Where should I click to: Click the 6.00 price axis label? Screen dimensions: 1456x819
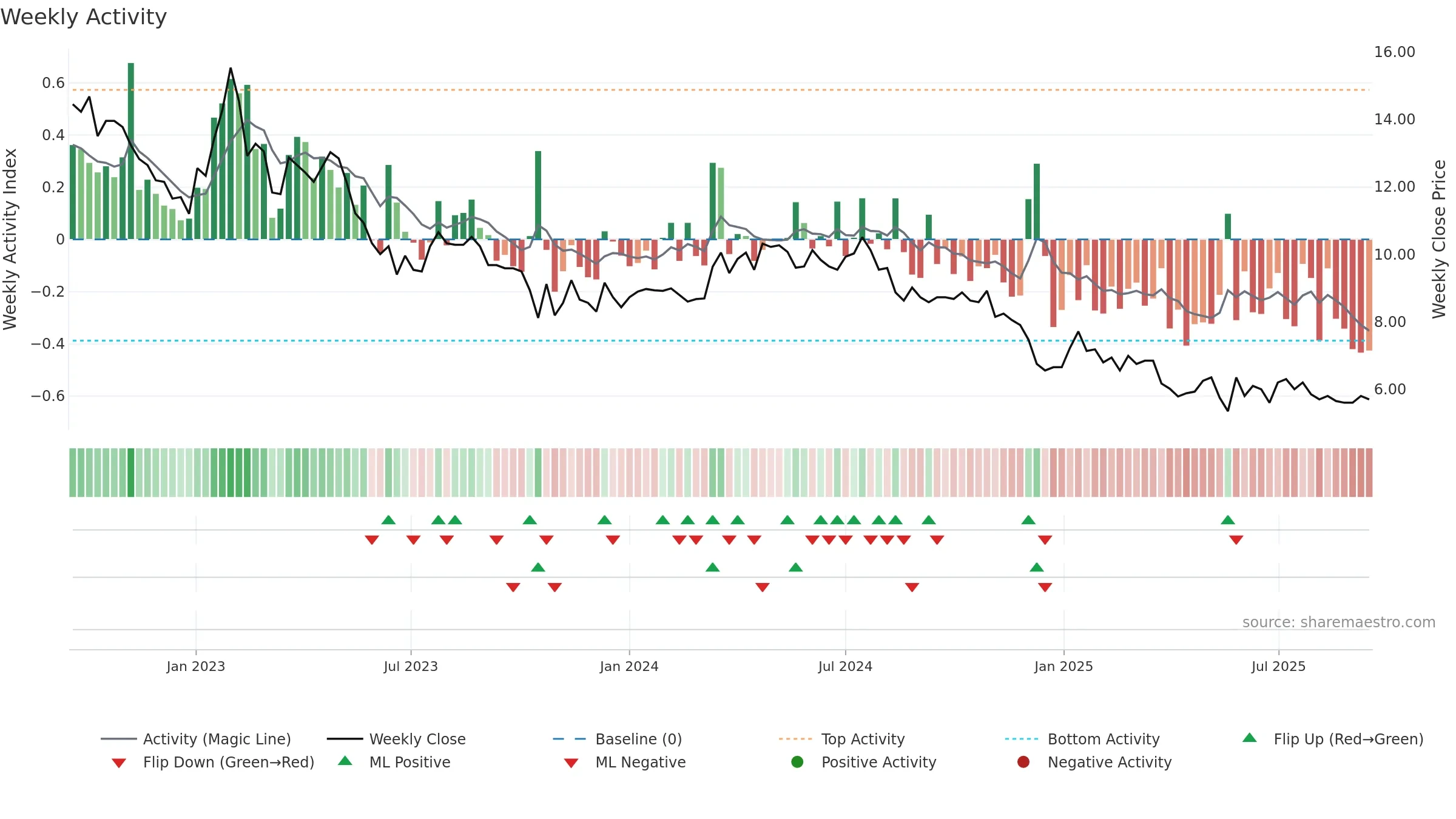pyautogui.click(x=1390, y=389)
